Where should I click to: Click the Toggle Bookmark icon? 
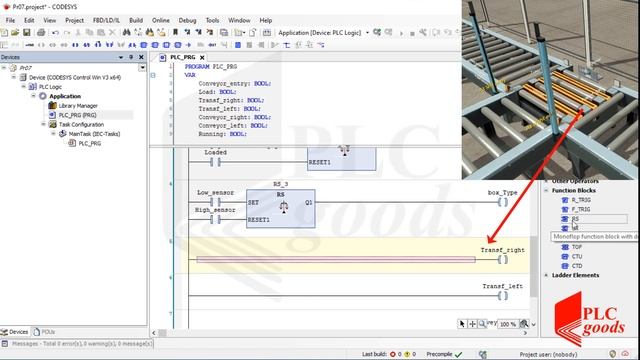(176, 33)
